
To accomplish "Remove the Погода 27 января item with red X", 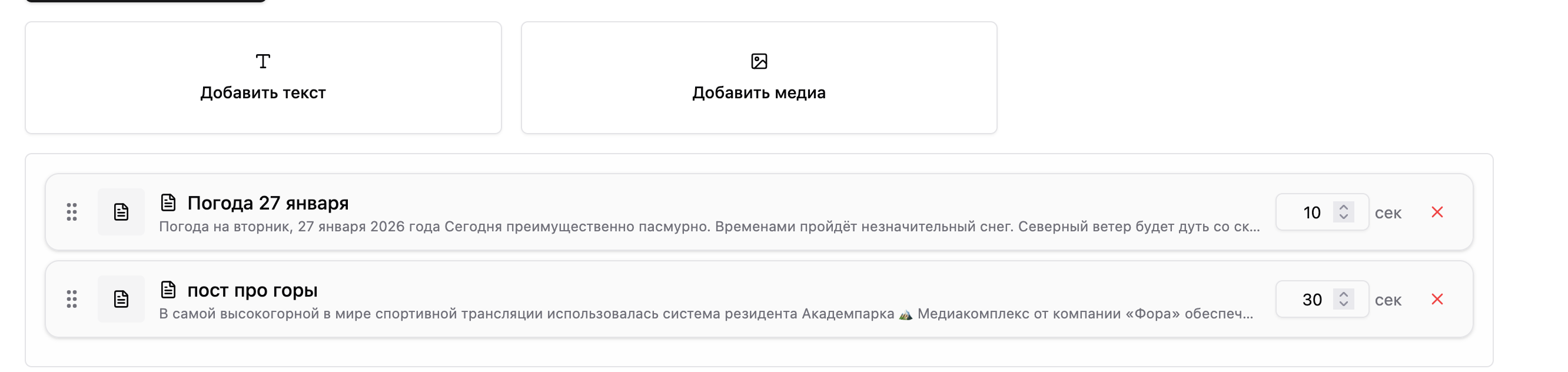I will pos(1437,212).
